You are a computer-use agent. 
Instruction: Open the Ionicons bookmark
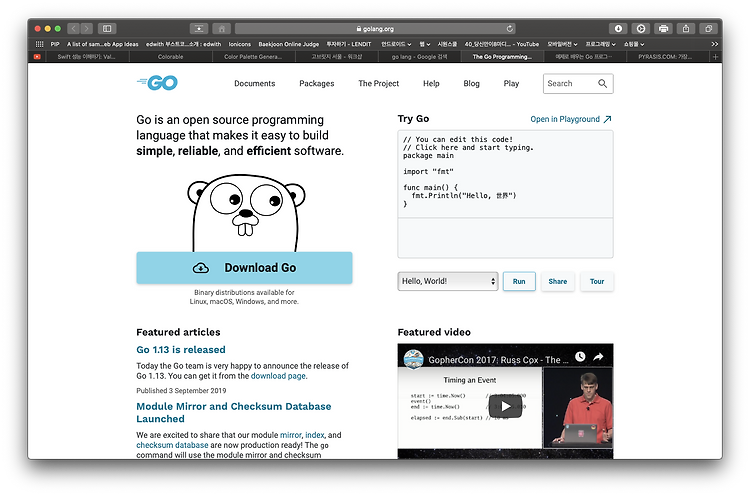coord(240,44)
